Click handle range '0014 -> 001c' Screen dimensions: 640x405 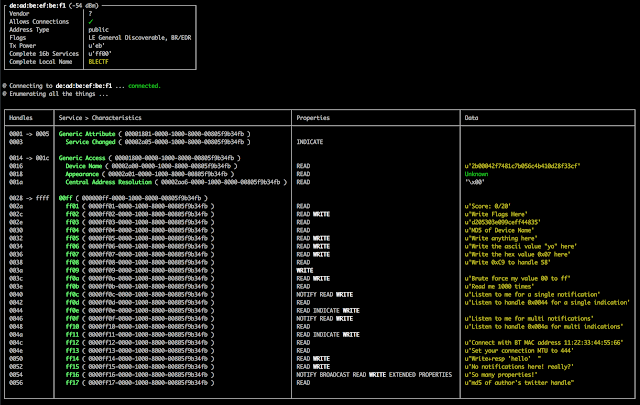[x=29, y=158]
